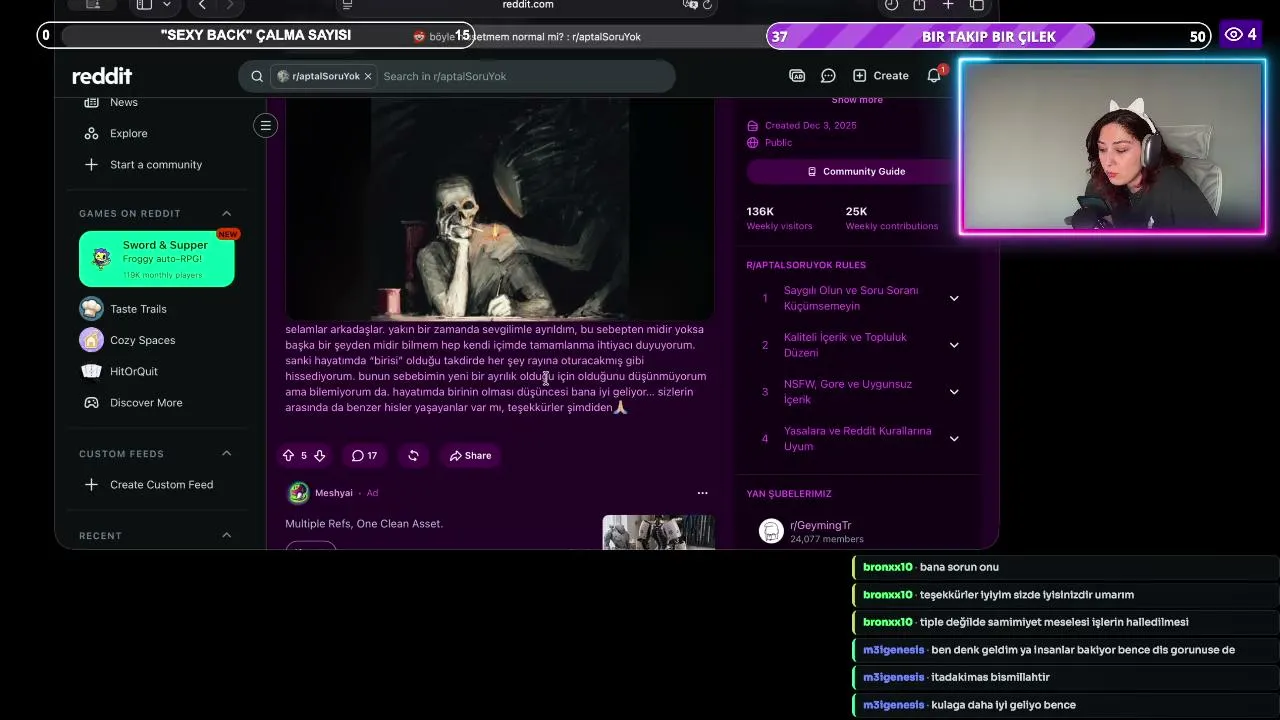Open the Reddit advertise icon
This screenshot has height=720, width=1280.
(797, 76)
